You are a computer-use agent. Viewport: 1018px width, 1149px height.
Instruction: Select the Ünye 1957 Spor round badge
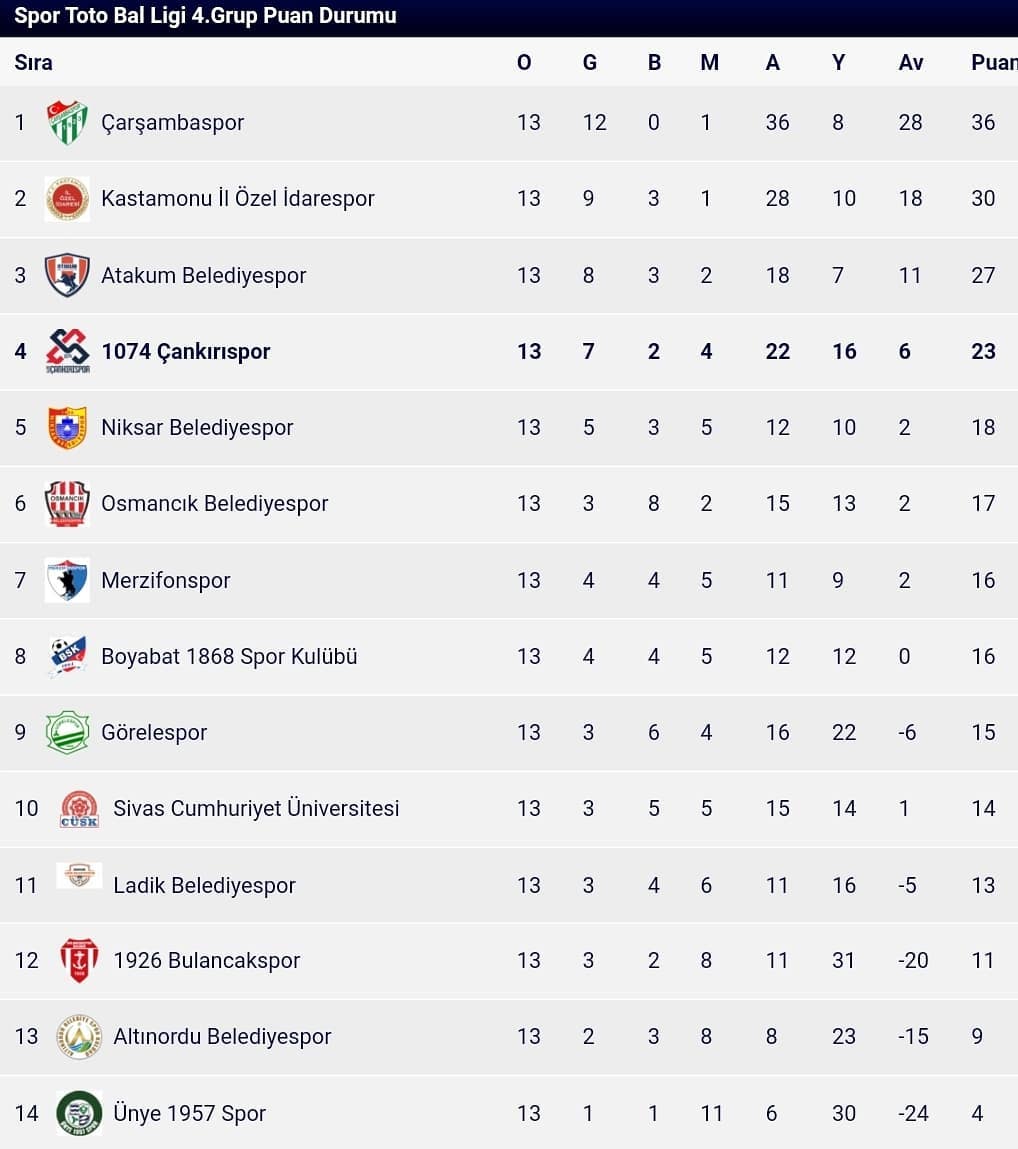[x=79, y=1112]
